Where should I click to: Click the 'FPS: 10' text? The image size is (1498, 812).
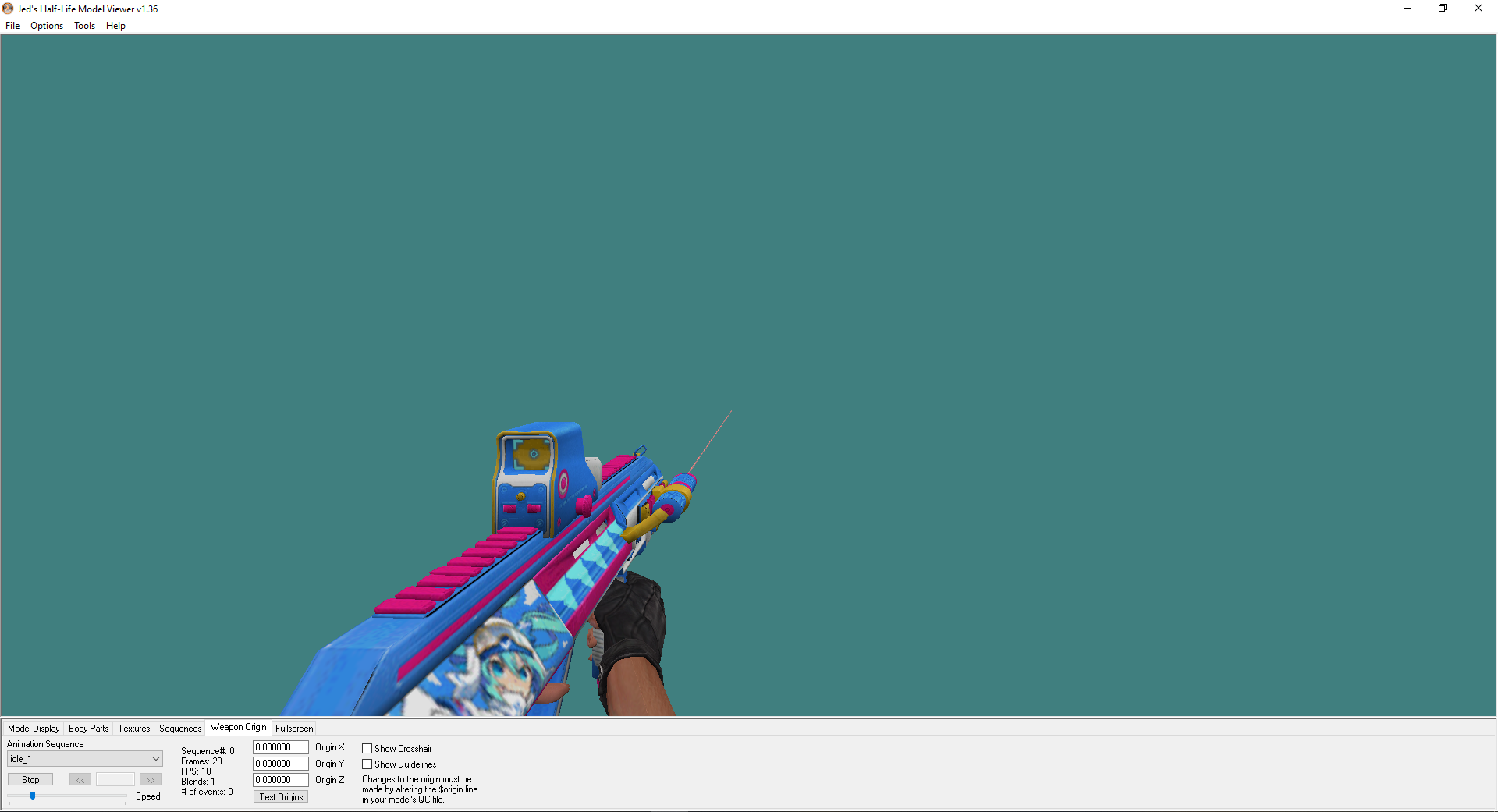[196, 771]
